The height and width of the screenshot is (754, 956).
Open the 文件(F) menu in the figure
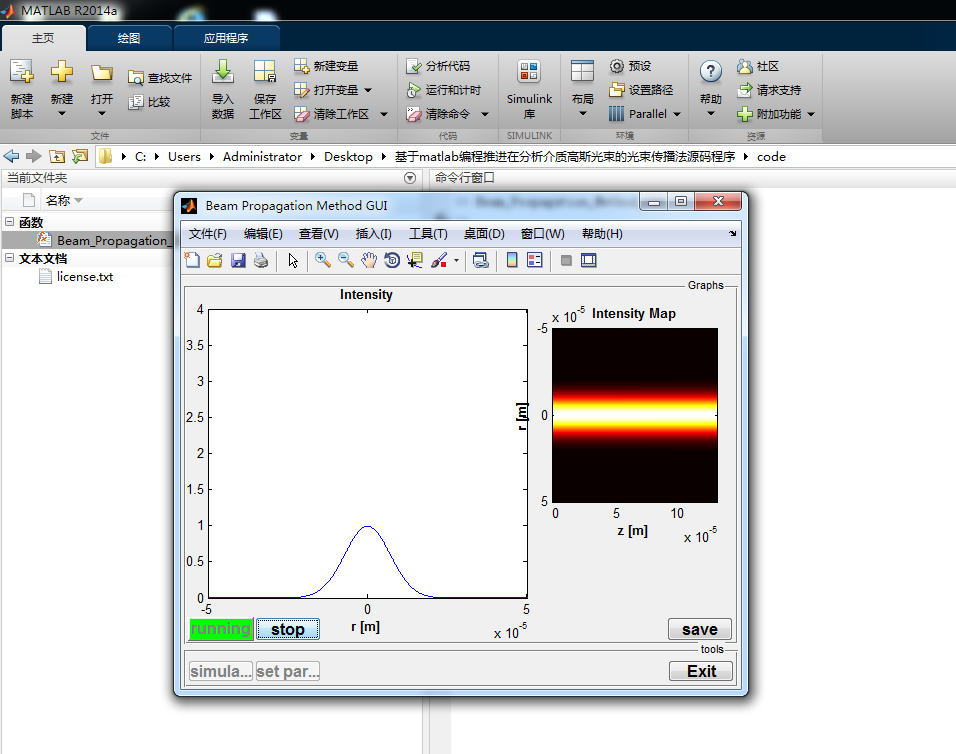point(207,234)
